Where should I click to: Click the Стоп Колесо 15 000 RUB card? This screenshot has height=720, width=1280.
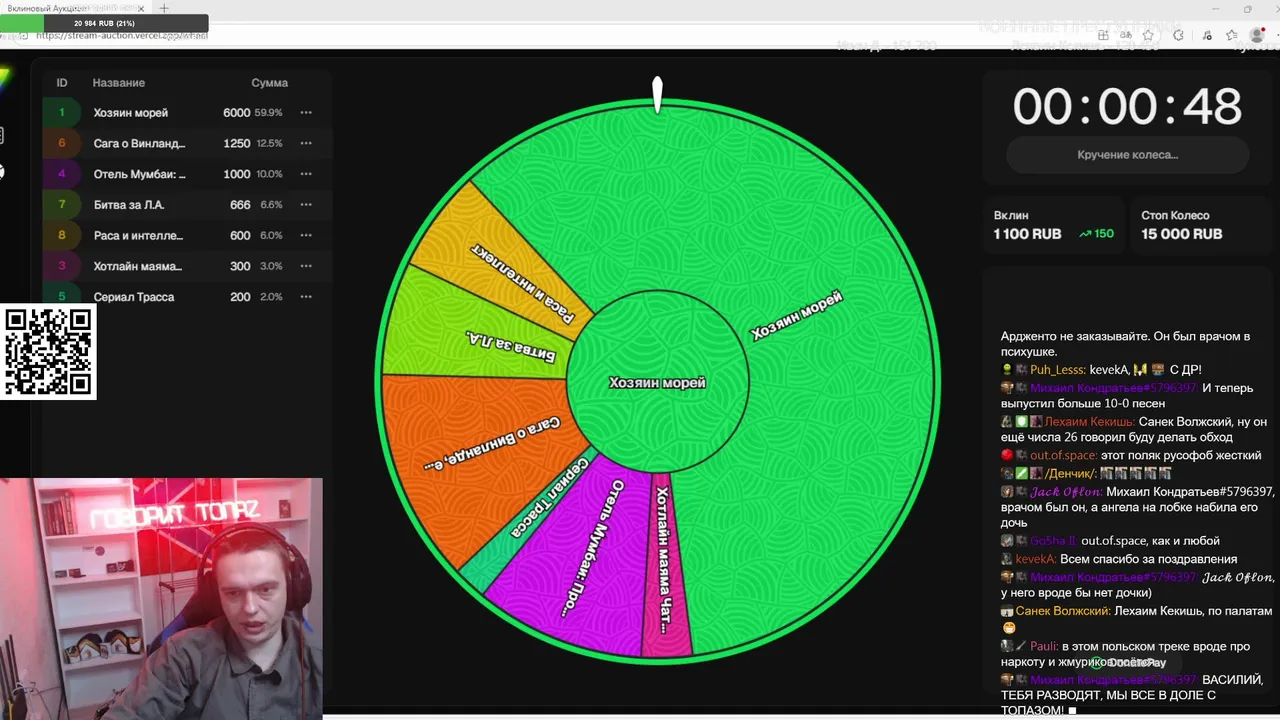1202,225
